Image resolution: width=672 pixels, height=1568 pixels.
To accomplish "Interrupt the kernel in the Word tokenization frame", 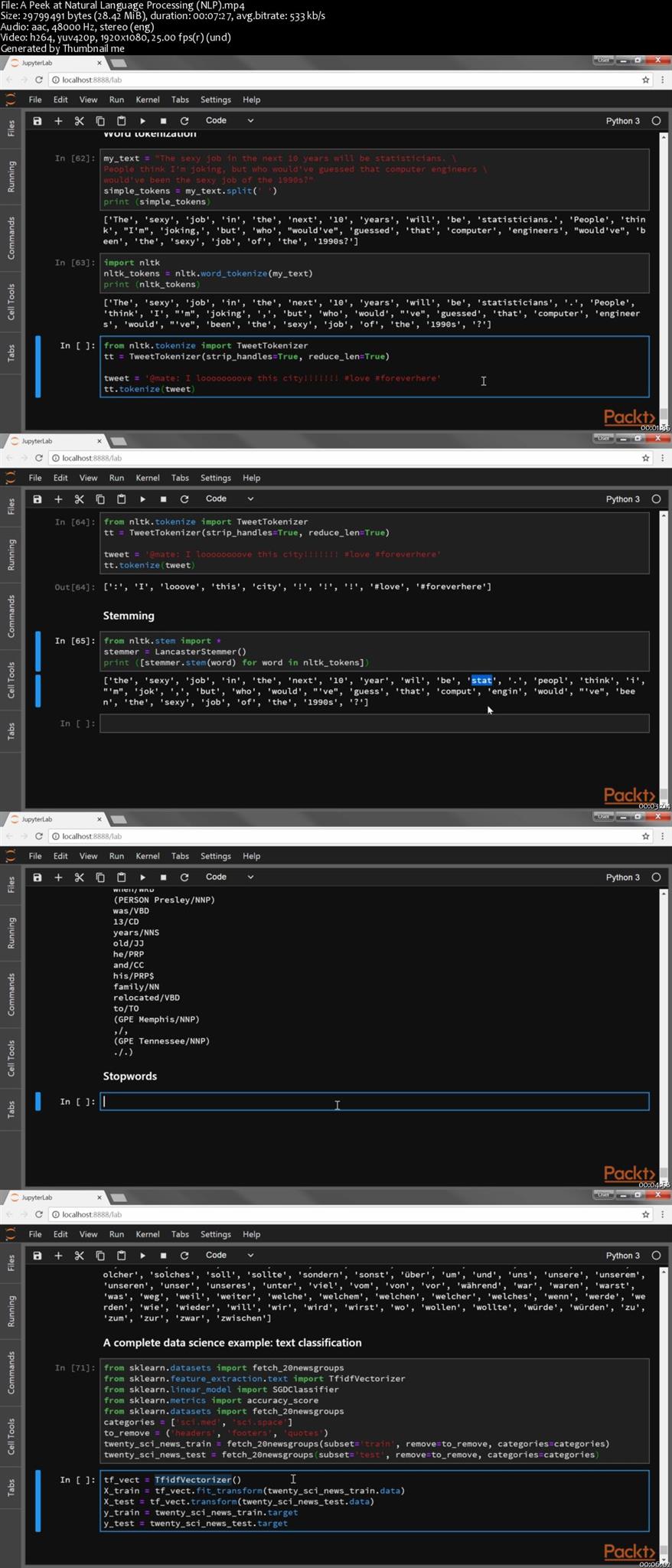I will pos(163,121).
